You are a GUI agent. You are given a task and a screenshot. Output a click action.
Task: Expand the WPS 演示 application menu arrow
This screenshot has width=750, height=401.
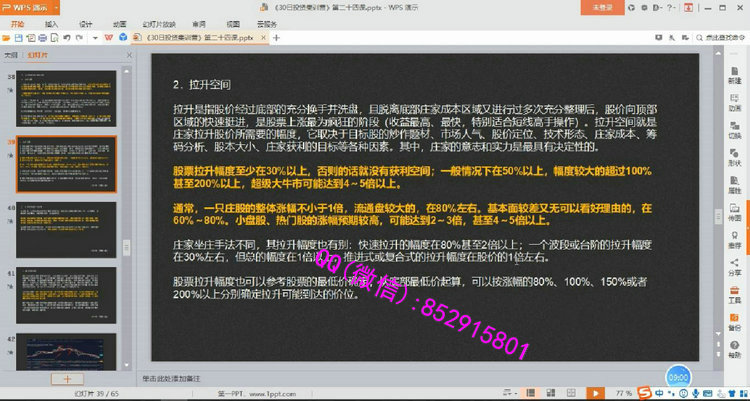[x=56, y=8]
